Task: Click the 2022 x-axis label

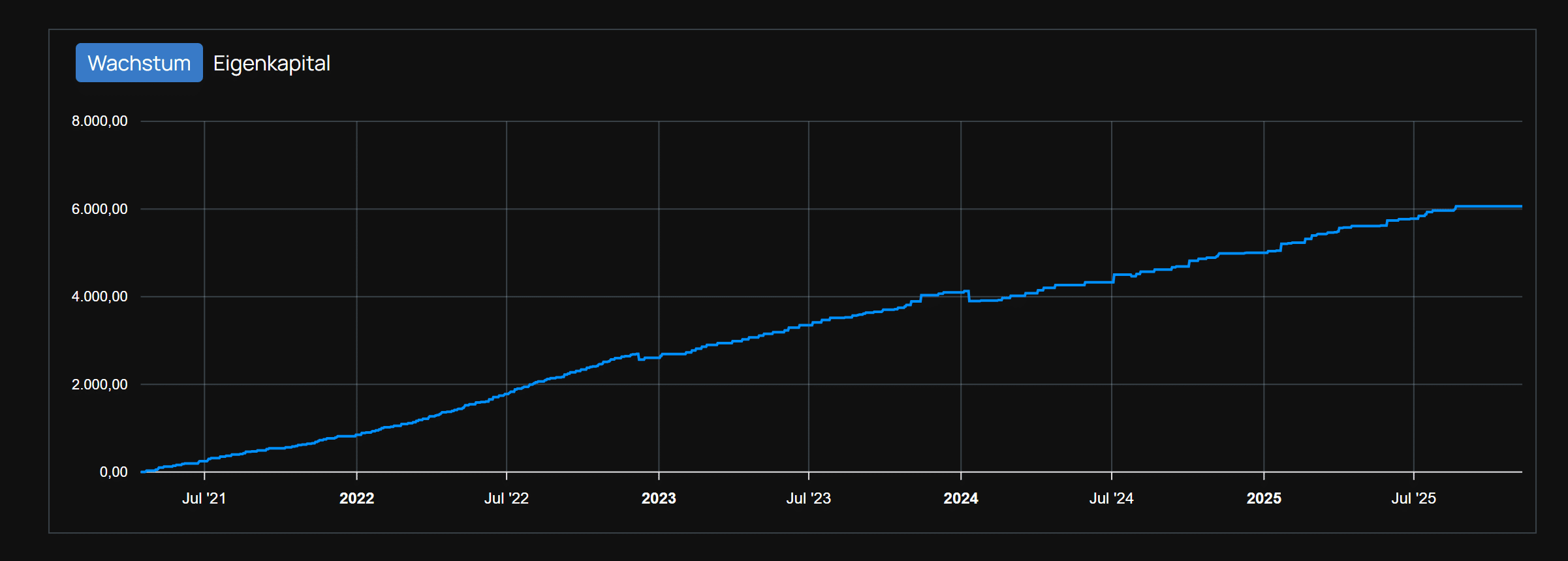Action: coord(356,498)
